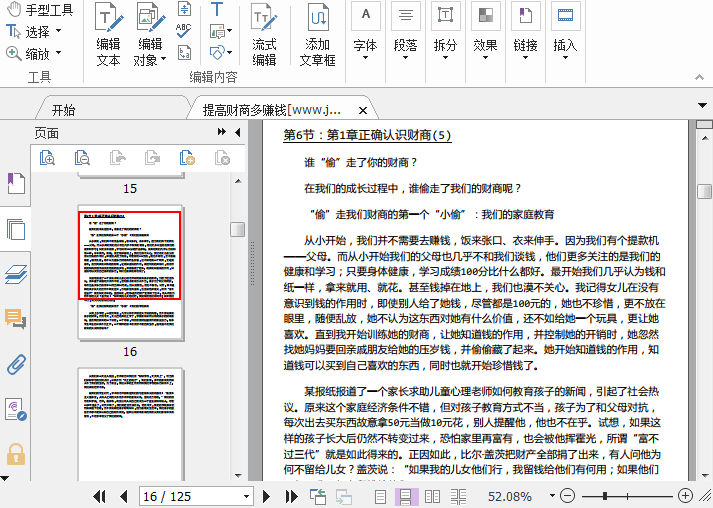
Task: Open the Attachments side panel
Action: [15, 364]
